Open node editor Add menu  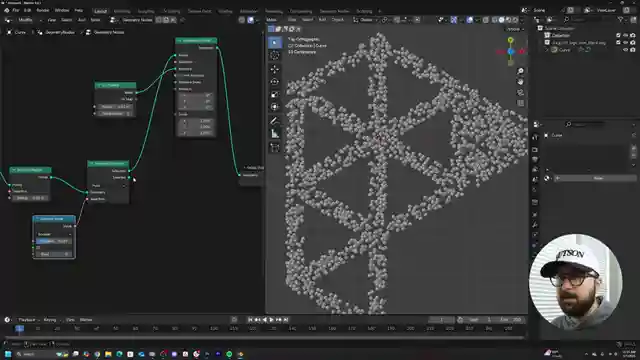pyautogui.click(x=82, y=20)
